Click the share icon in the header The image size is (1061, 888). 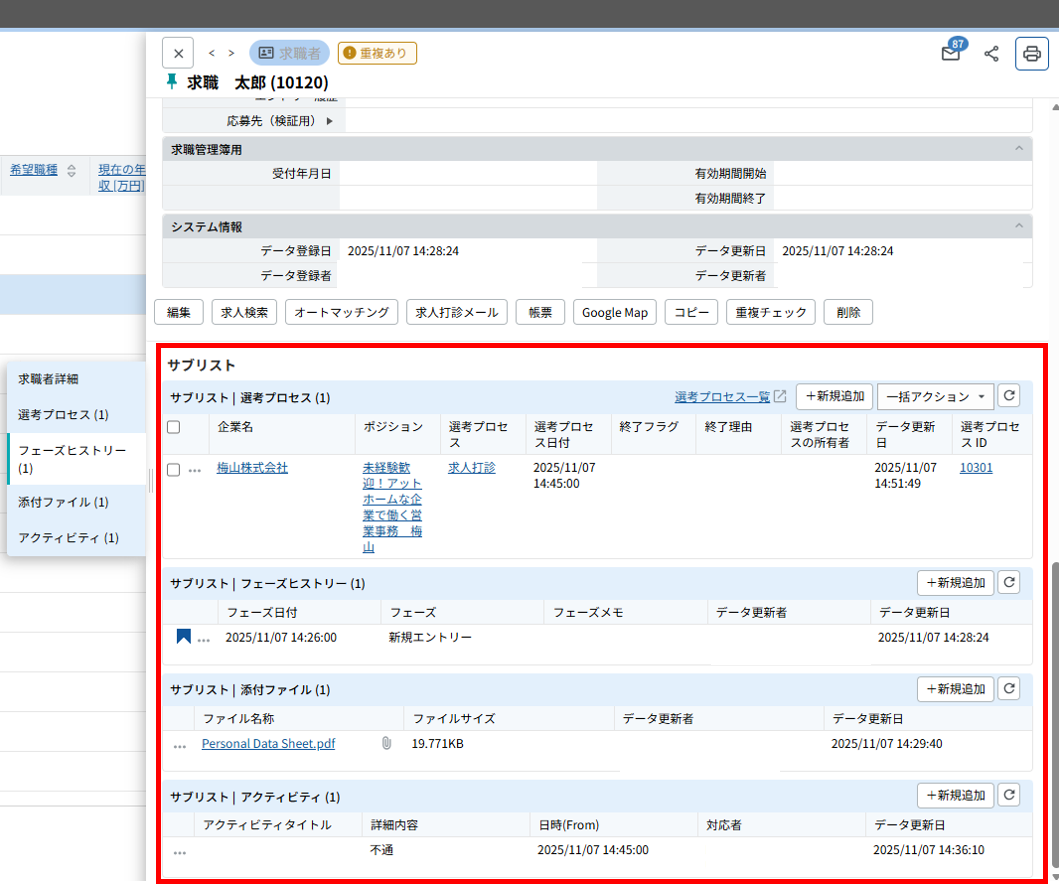[x=991, y=54]
